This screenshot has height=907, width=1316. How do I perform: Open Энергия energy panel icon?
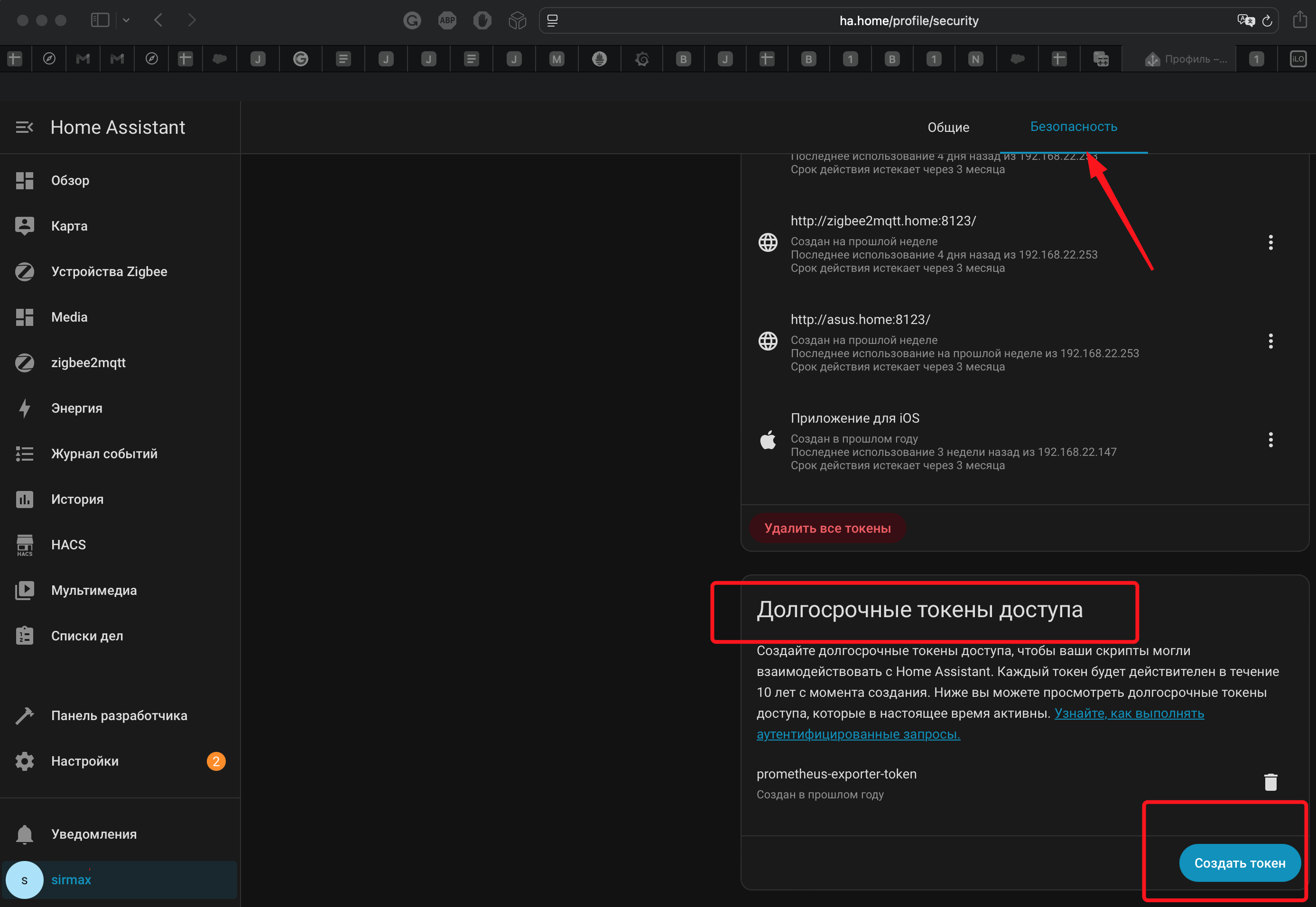[25, 408]
